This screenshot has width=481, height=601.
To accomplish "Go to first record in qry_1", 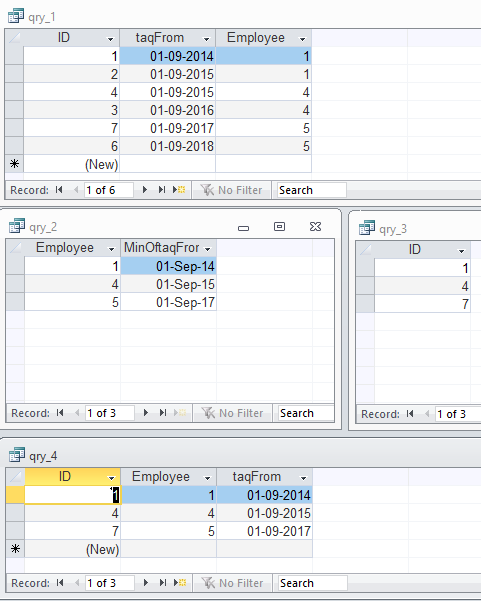I will (59, 190).
